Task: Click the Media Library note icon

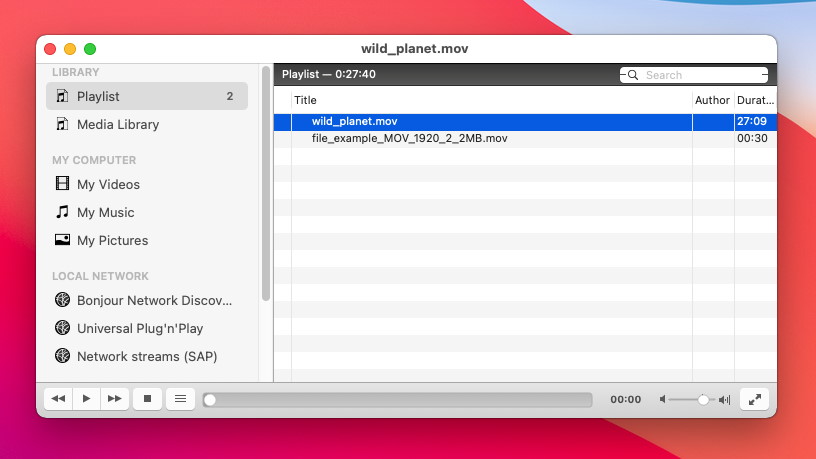Action: pyautogui.click(x=62, y=124)
